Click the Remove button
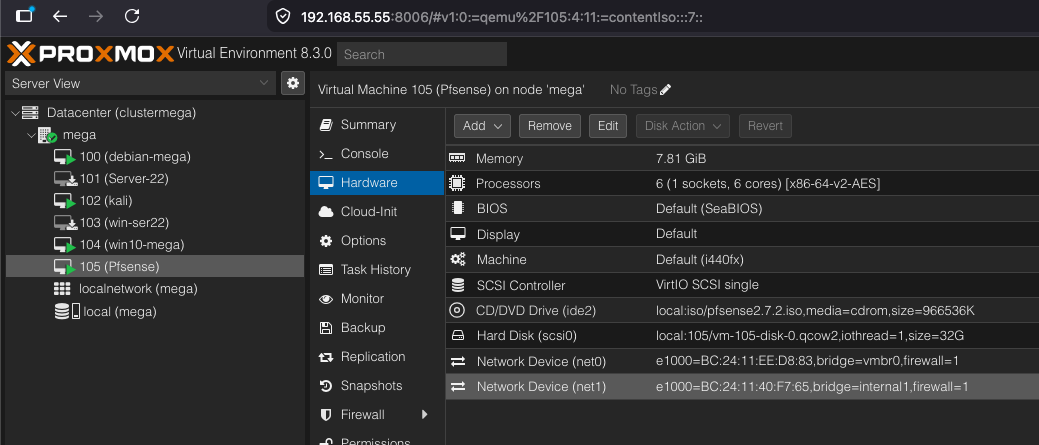 550,126
